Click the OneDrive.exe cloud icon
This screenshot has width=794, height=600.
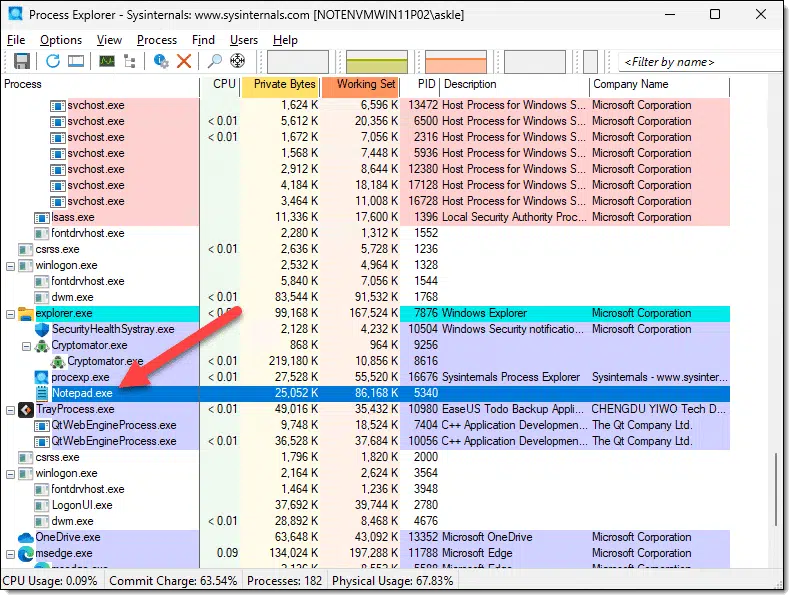(x=26, y=538)
